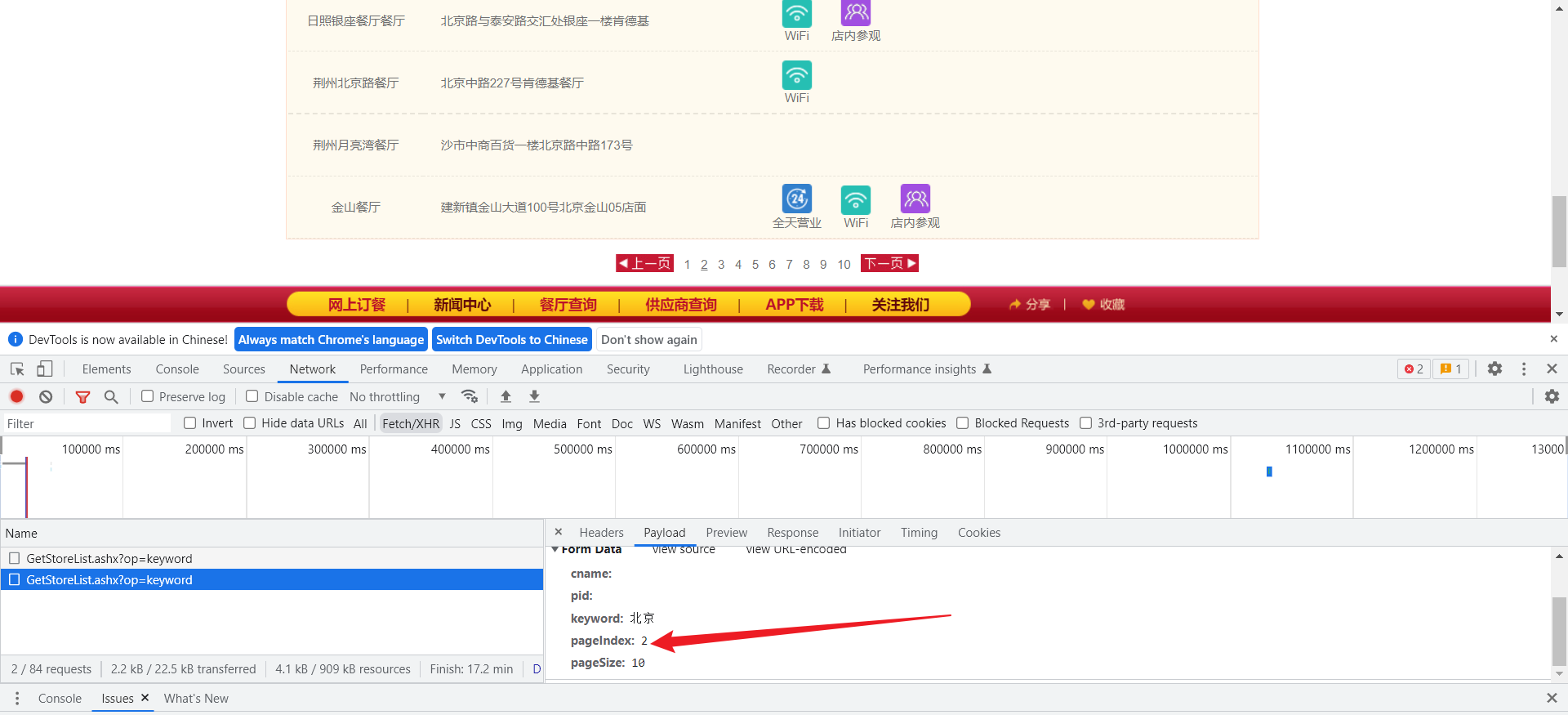Image resolution: width=1568 pixels, height=715 pixels.
Task: Click the yellow issues count badge
Action: click(1451, 369)
